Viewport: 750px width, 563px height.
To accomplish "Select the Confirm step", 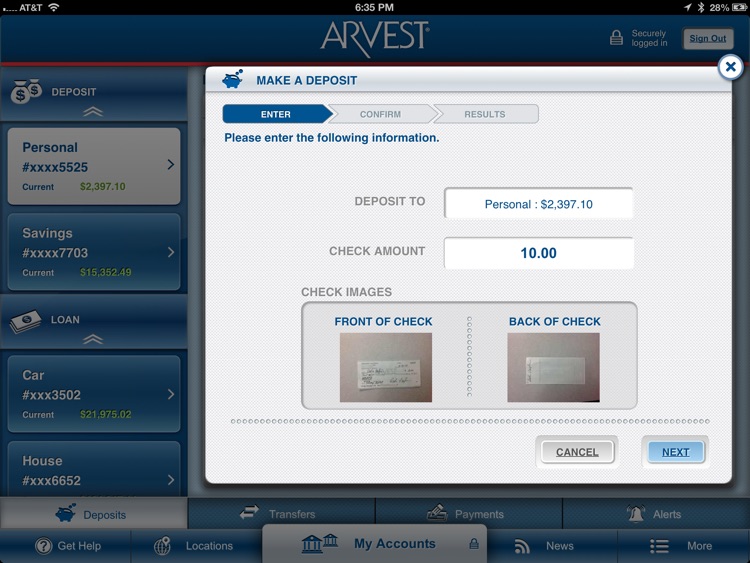I will pyautogui.click(x=382, y=114).
